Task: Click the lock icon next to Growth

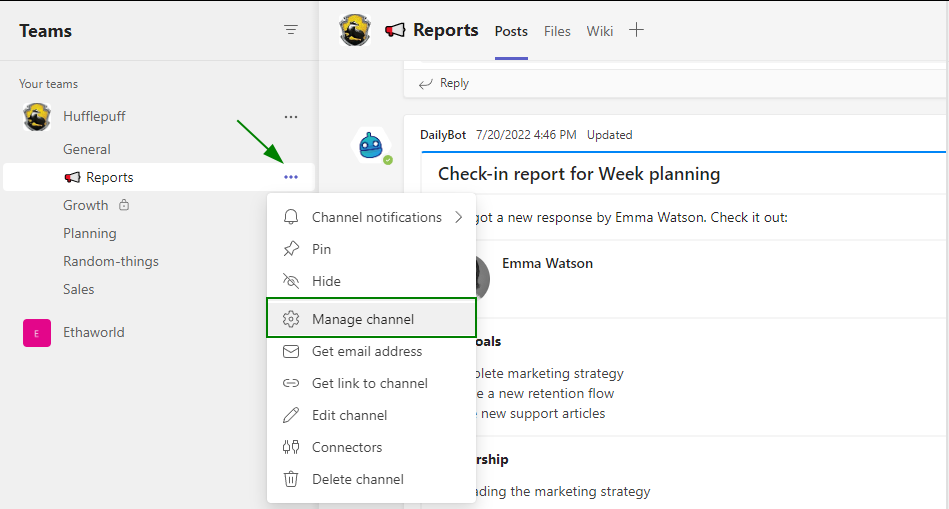Action: click(x=124, y=205)
